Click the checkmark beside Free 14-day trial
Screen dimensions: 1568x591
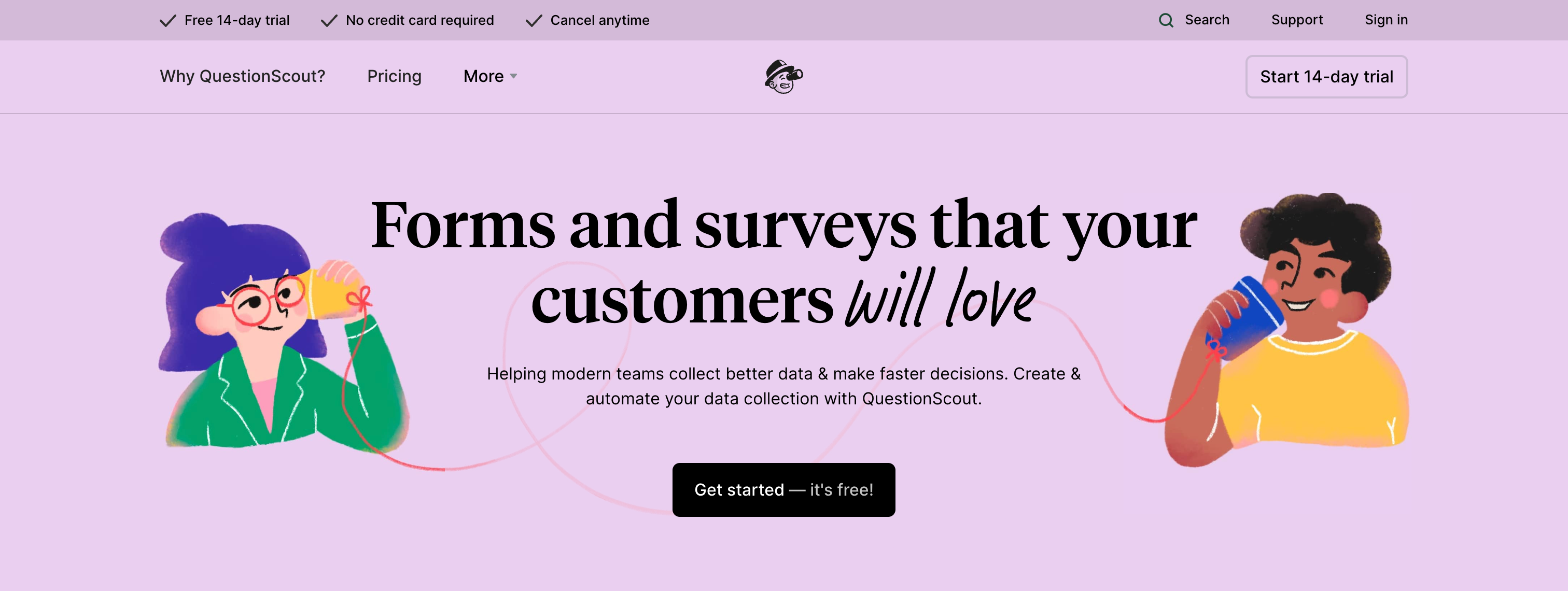point(167,20)
